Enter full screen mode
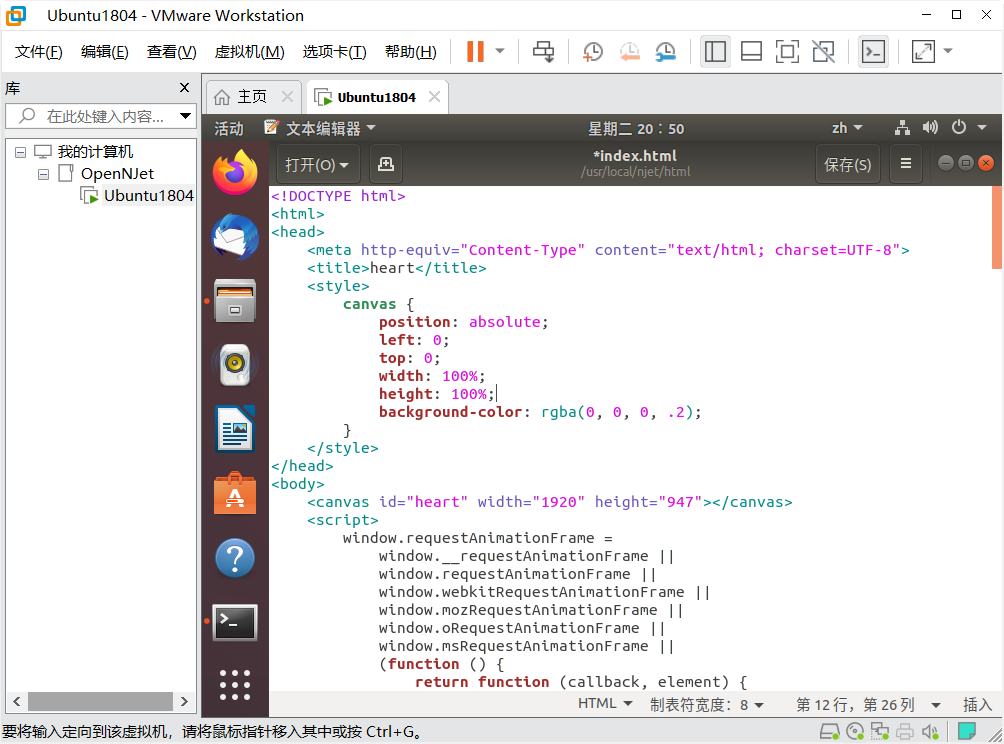This screenshot has height=744, width=1004. click(787, 51)
